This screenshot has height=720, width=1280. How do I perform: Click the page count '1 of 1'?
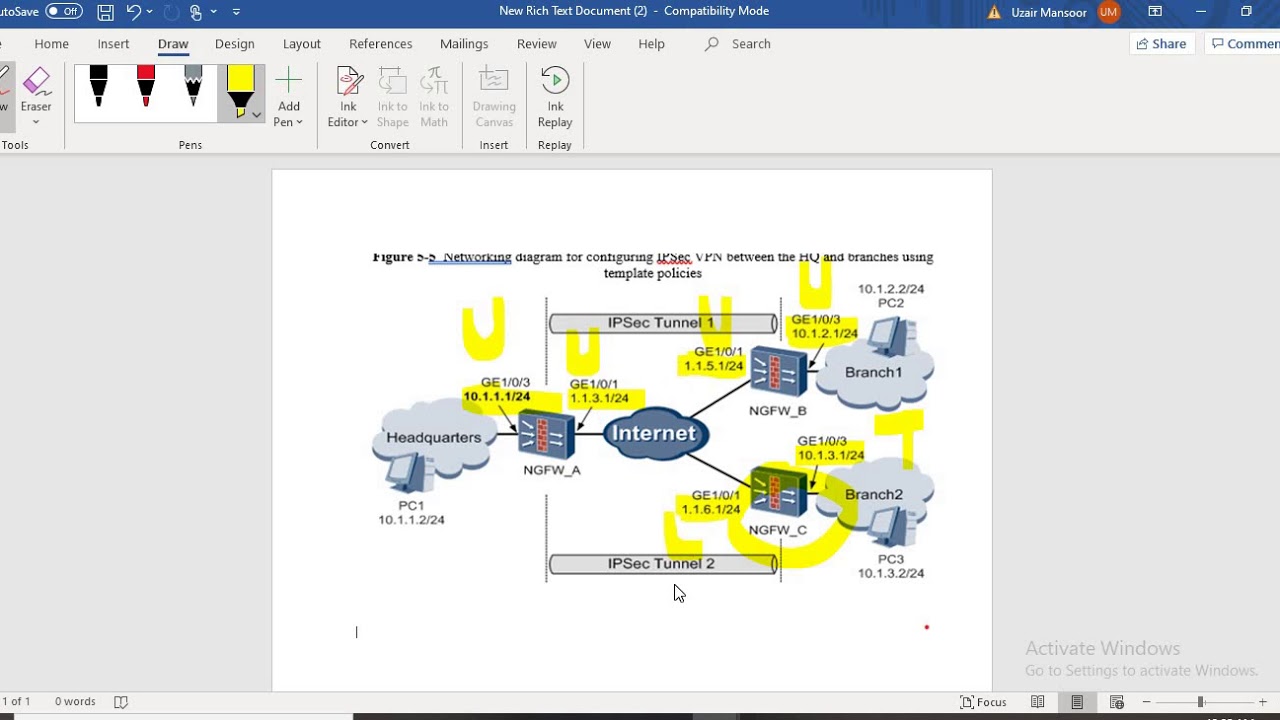coord(16,702)
